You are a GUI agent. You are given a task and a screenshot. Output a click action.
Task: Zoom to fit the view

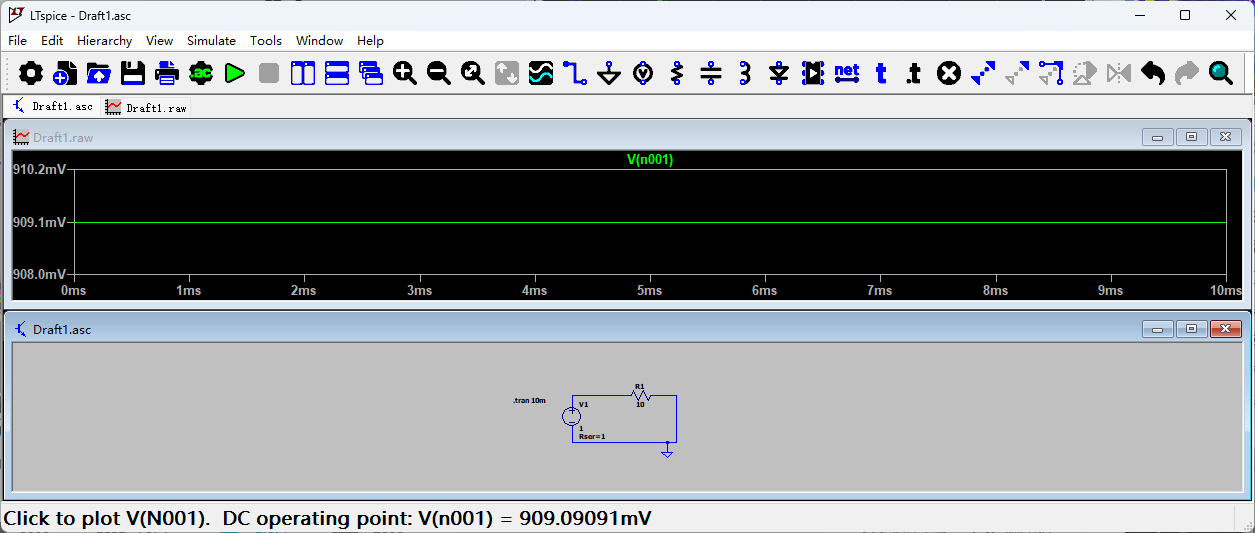[473, 73]
